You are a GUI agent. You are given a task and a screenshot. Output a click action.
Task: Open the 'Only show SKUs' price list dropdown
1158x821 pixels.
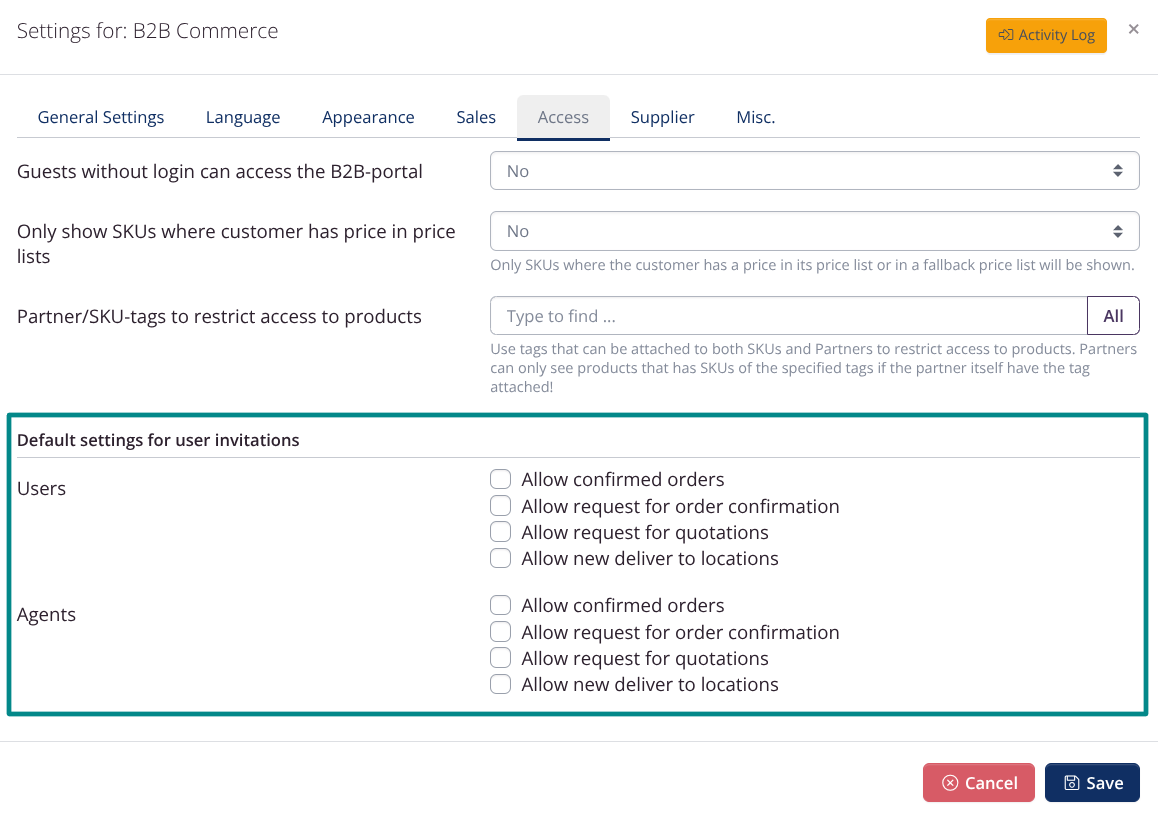(x=814, y=230)
